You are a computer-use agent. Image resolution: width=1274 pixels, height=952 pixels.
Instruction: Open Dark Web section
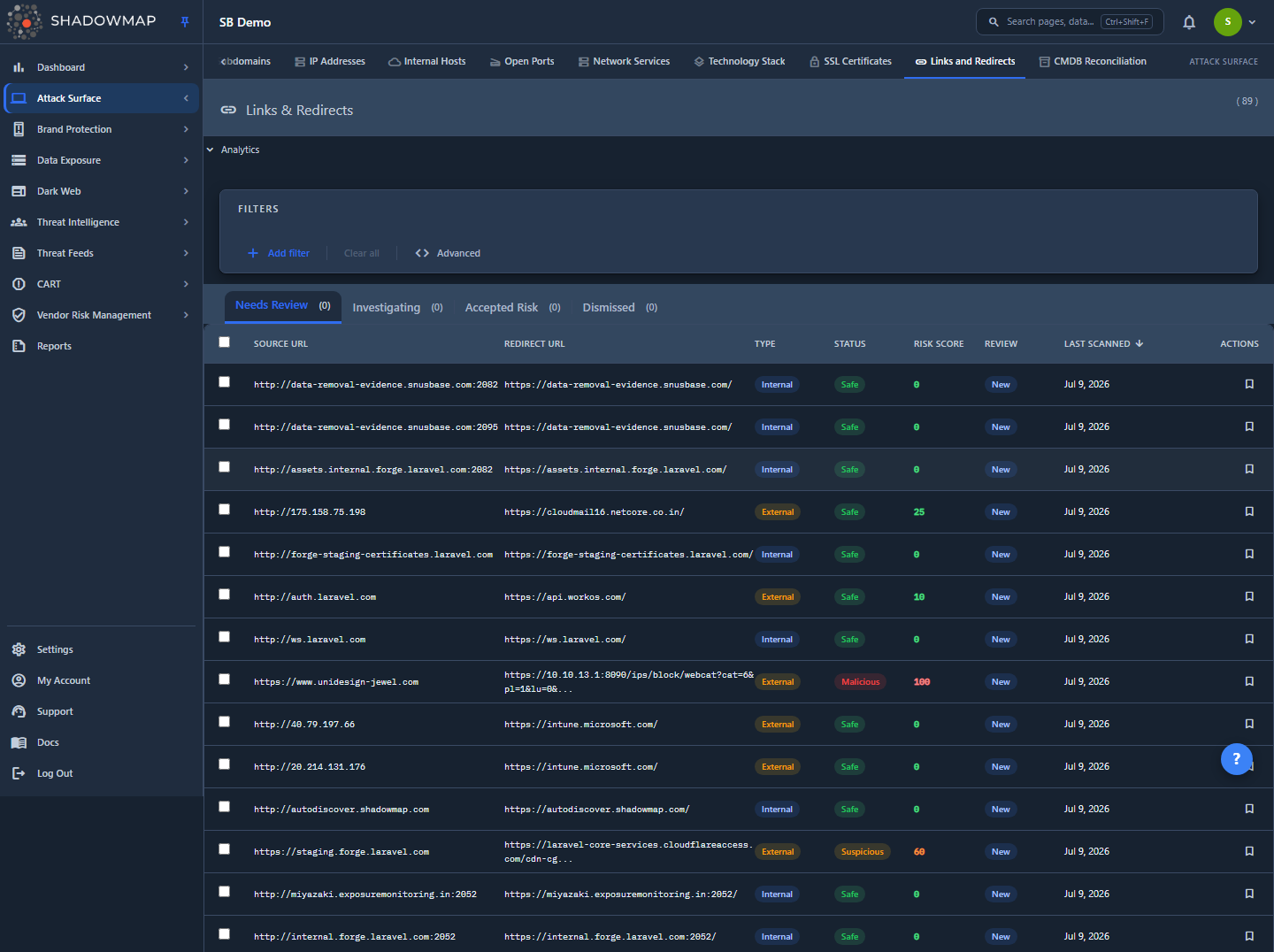(x=100, y=191)
